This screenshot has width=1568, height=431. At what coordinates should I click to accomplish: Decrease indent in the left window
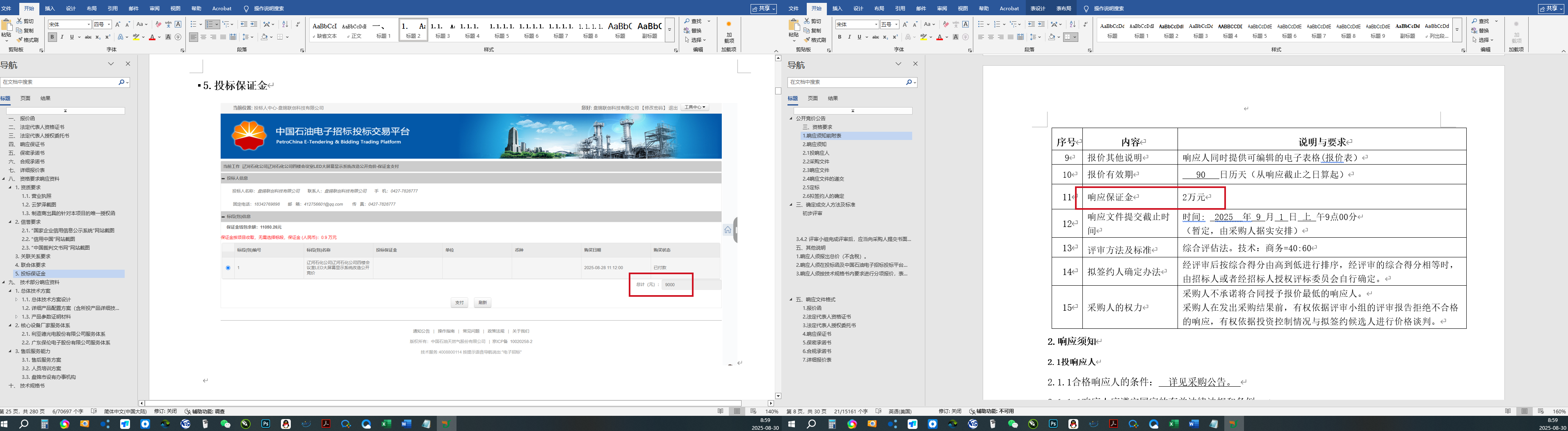point(244,24)
